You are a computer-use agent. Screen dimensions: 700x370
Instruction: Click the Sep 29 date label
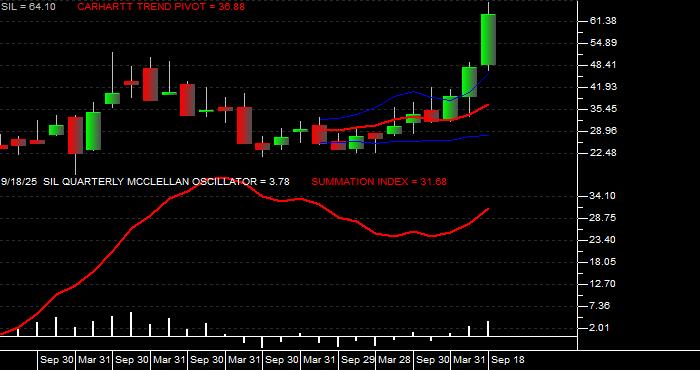[357, 360]
